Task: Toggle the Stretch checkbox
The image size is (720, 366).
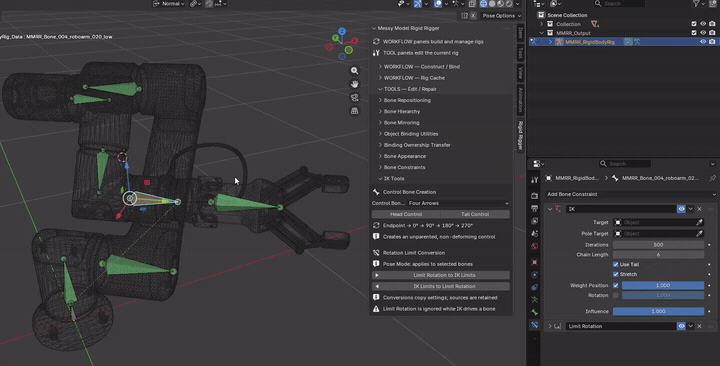Action: (x=616, y=274)
